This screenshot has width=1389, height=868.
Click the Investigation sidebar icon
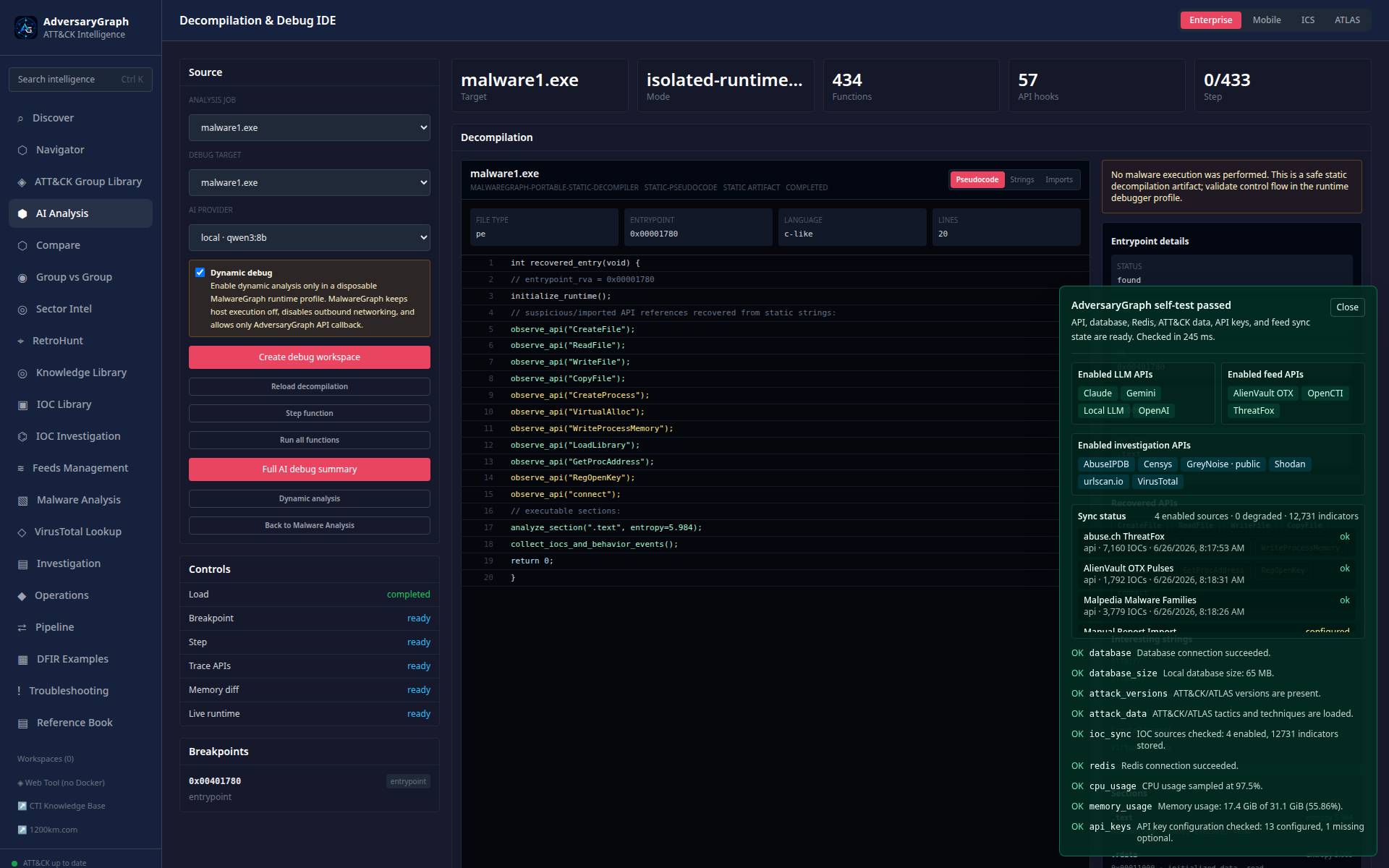(22, 563)
